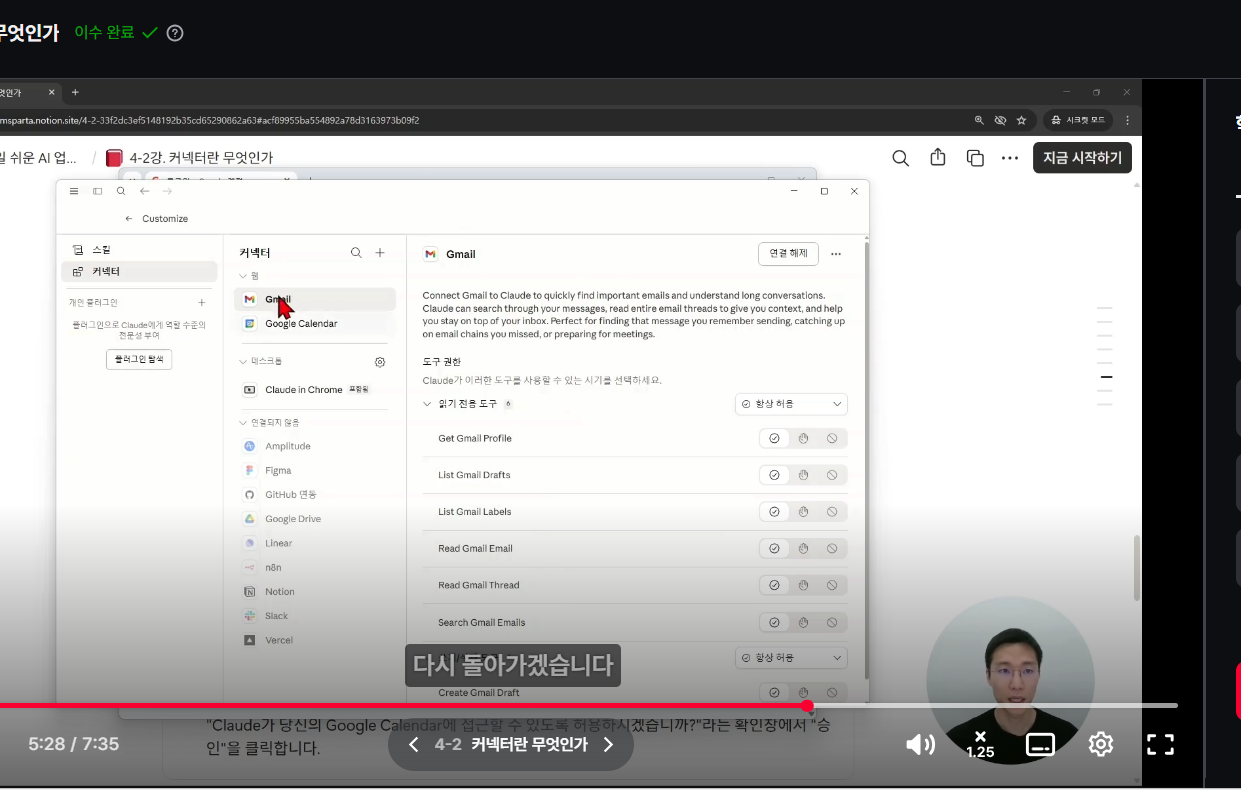This screenshot has height=790, width=1241.
Task: Set List Gmail Drafts to needs approval
Action: tap(803, 475)
